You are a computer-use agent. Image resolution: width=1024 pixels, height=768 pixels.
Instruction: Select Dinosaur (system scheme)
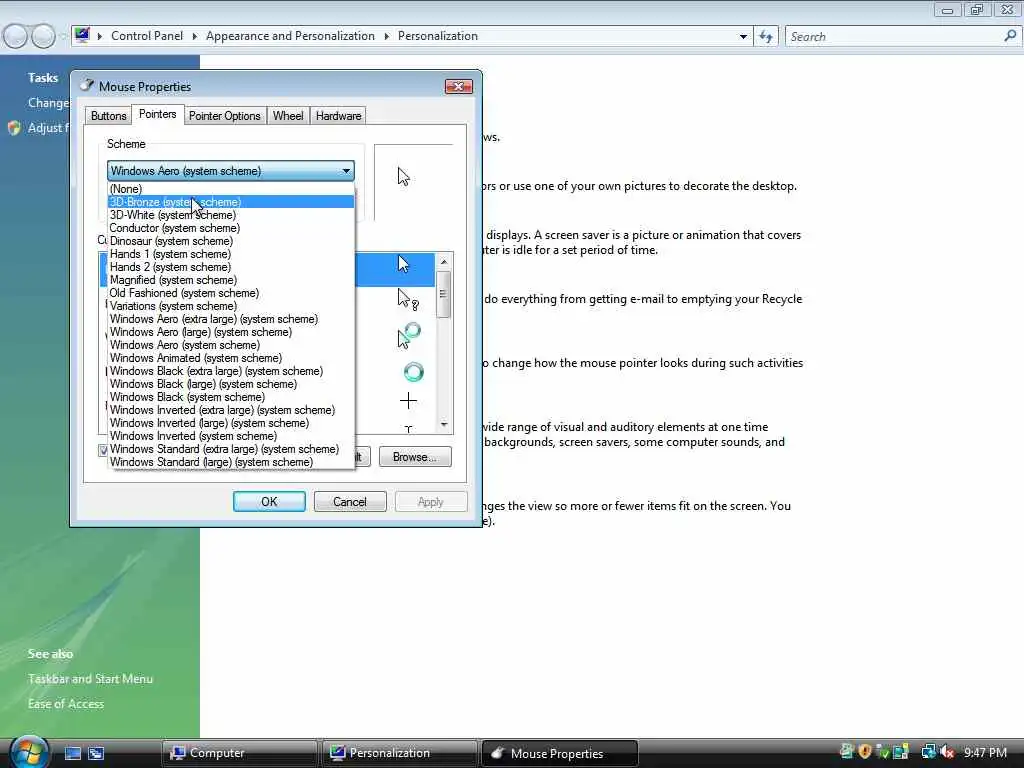[231, 241]
